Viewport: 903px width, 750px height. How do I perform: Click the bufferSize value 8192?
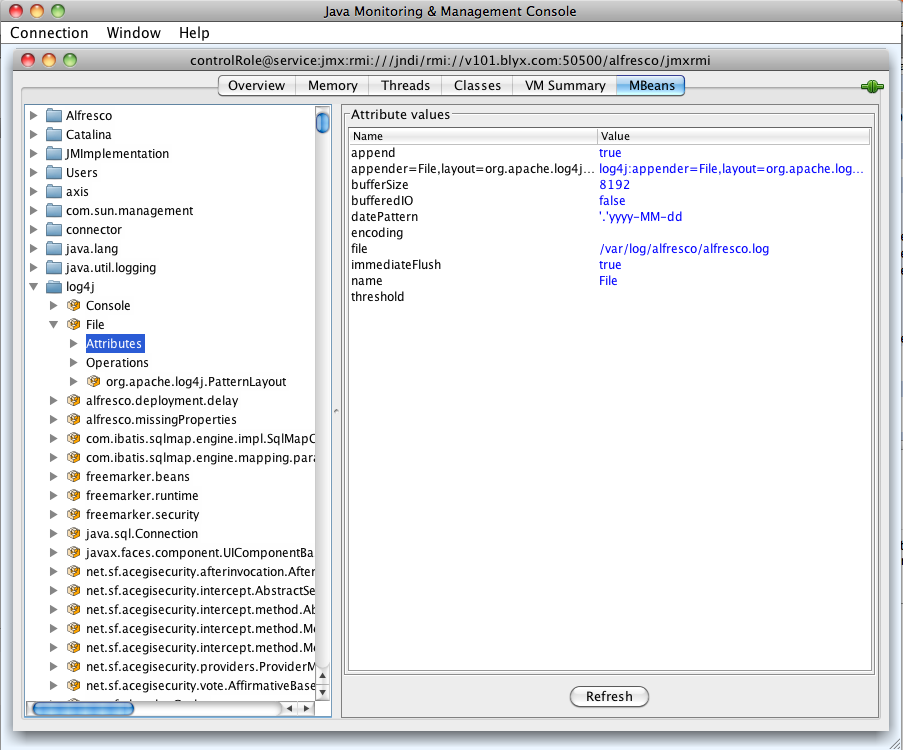click(614, 184)
